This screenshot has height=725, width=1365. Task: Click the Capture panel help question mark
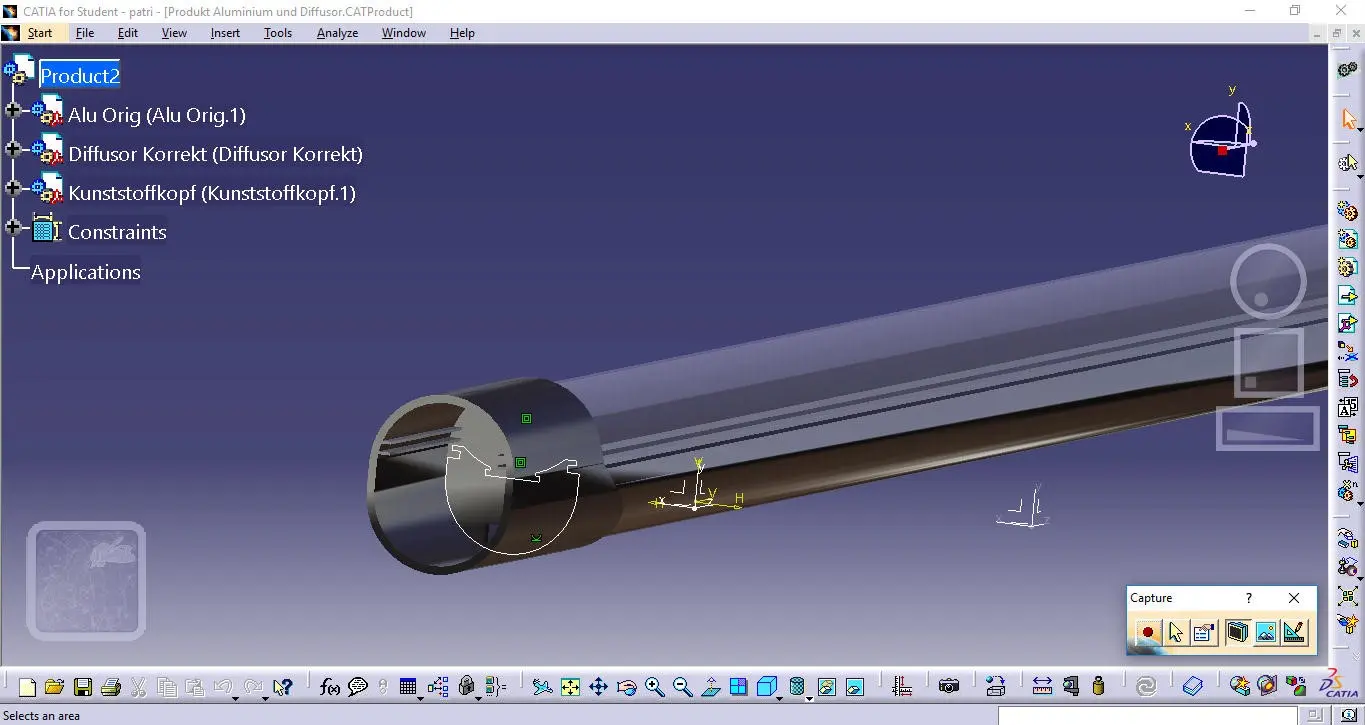pos(1248,598)
